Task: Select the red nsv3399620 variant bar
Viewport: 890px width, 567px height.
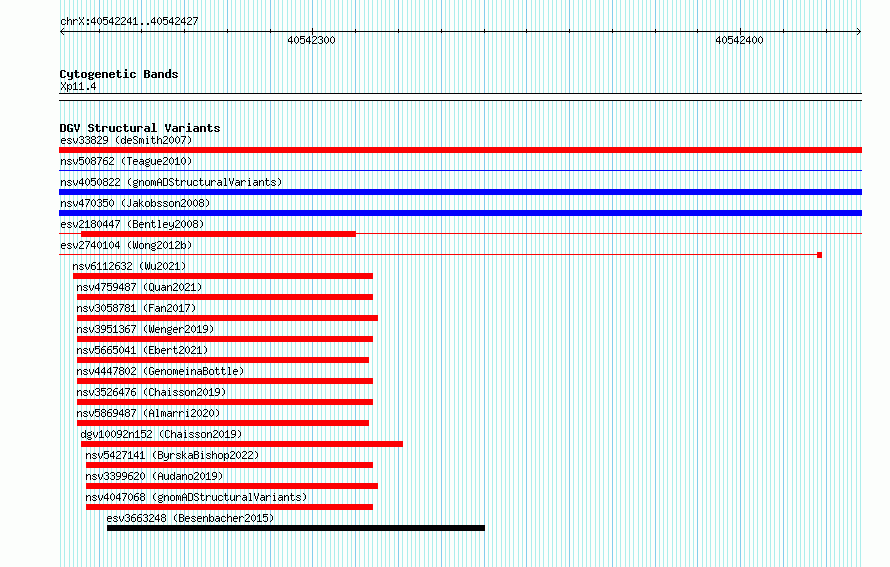Action: click(232, 486)
